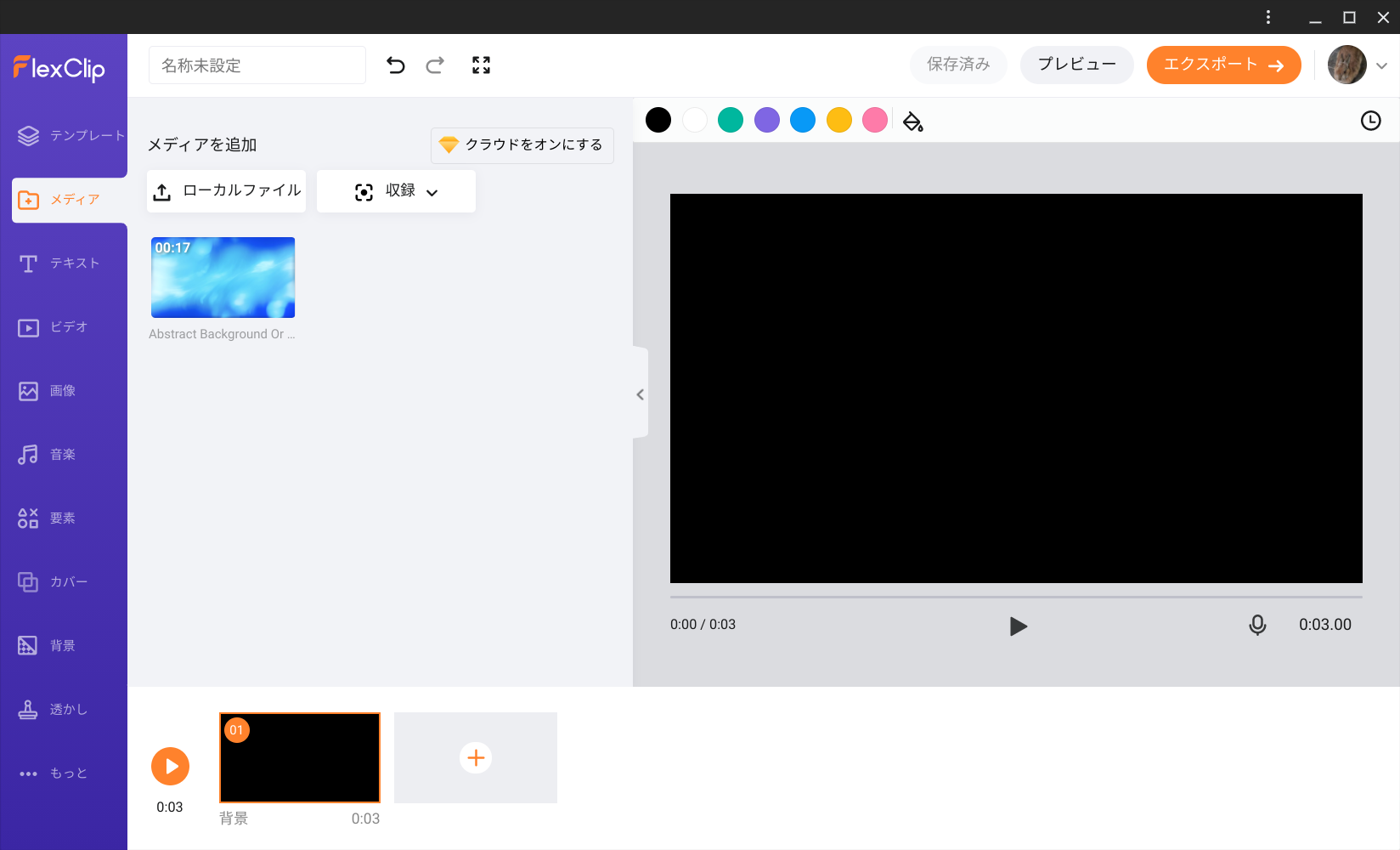This screenshot has height=850, width=1400.
Task: Open the profile avatar dropdown chevron
Action: (x=1382, y=65)
